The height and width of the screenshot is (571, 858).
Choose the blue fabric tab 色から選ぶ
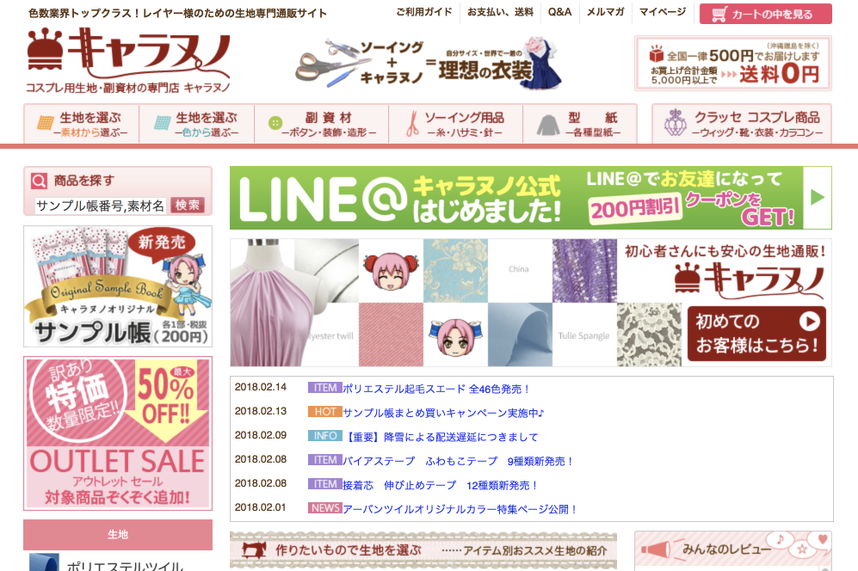pos(197,124)
